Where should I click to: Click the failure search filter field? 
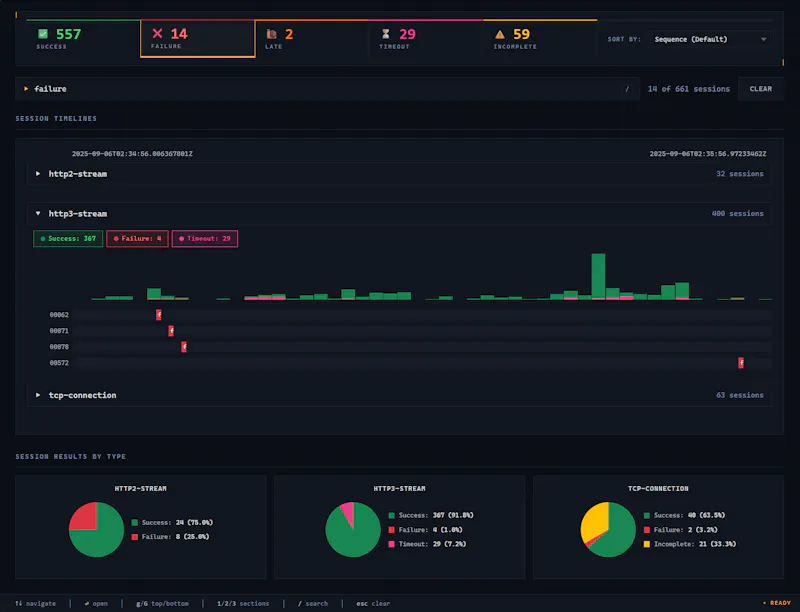327,89
